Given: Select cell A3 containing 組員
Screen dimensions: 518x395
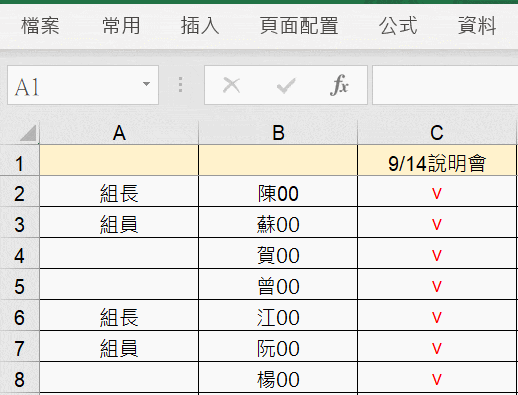Looking at the screenshot, I should click(x=119, y=222).
